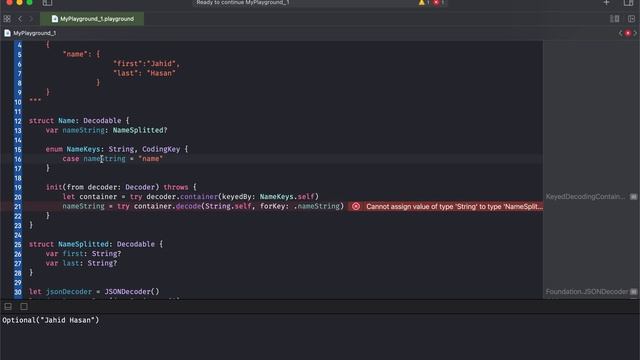The width and height of the screenshot is (640, 360).
Task: Click line number 21 in the gutter
Action: (x=18, y=207)
